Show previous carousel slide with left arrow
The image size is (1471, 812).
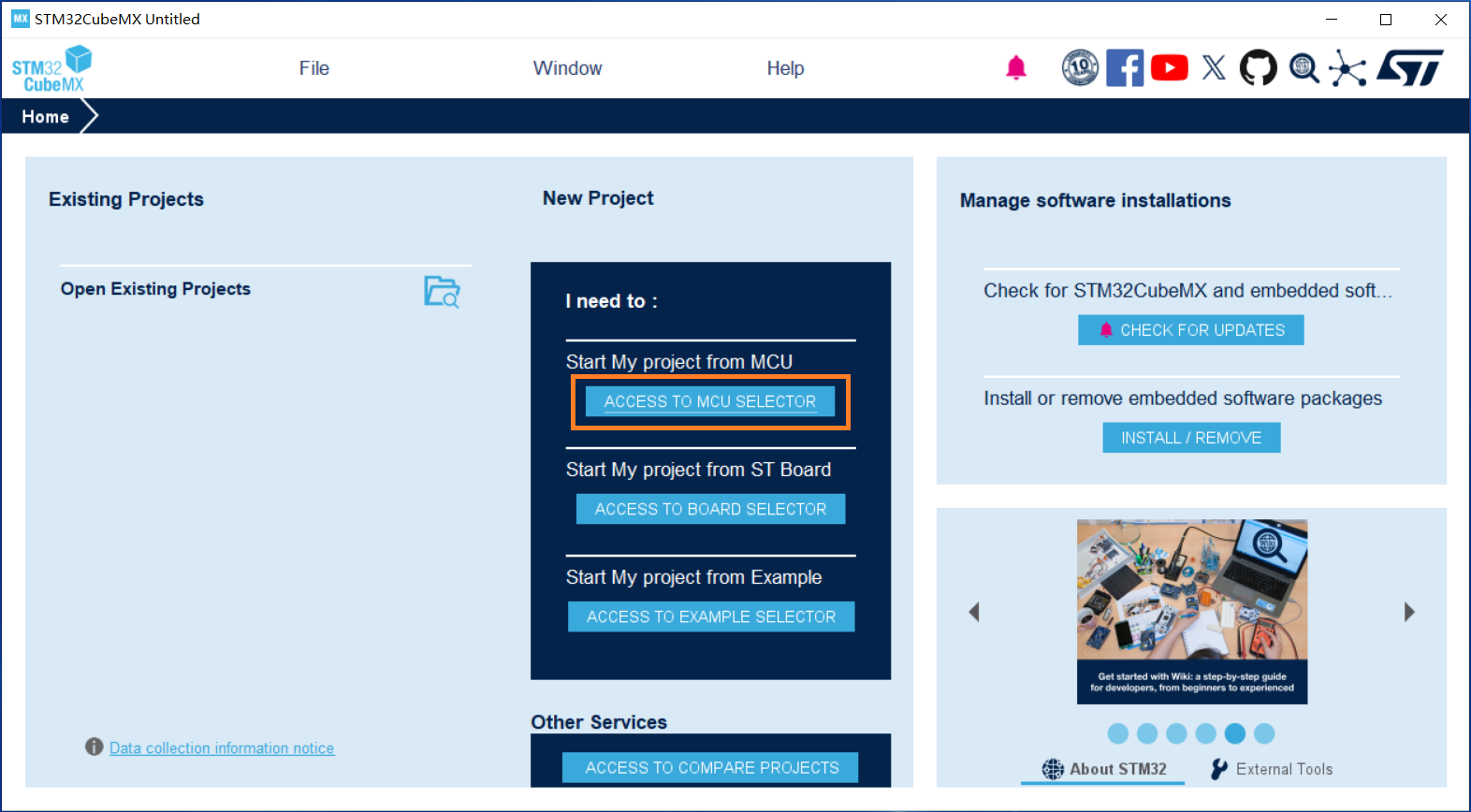[974, 612]
